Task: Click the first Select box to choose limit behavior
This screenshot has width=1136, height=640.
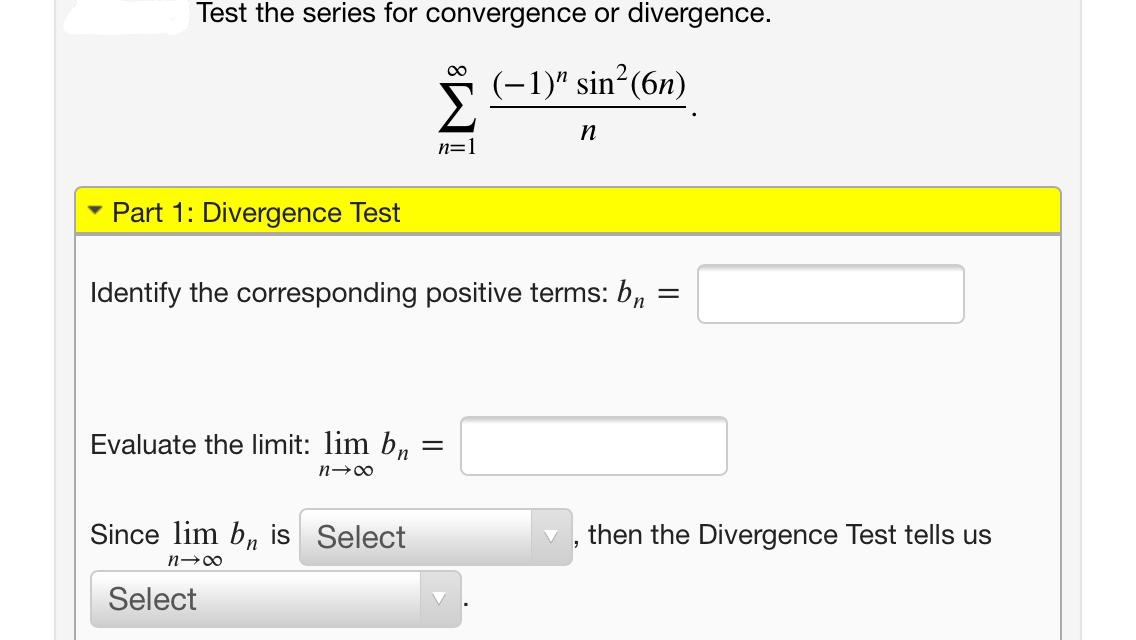Action: pos(420,537)
